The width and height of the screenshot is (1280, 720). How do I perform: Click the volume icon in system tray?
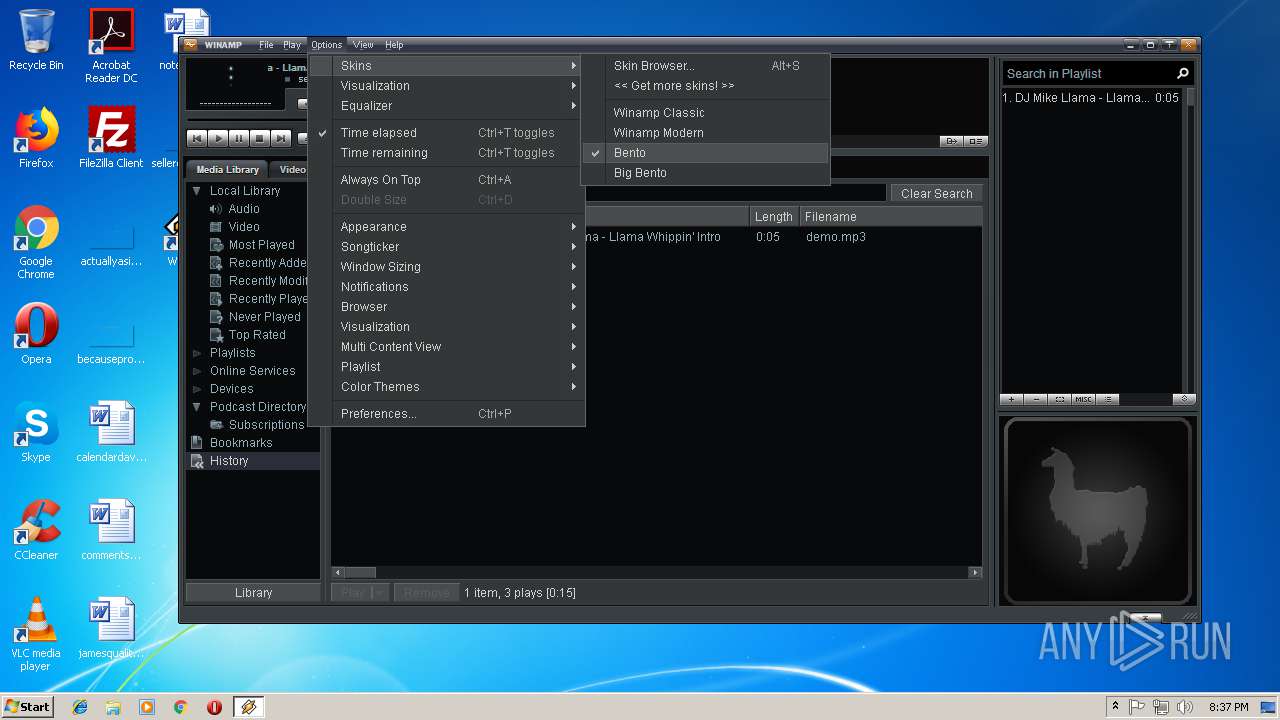pyautogui.click(x=1185, y=707)
